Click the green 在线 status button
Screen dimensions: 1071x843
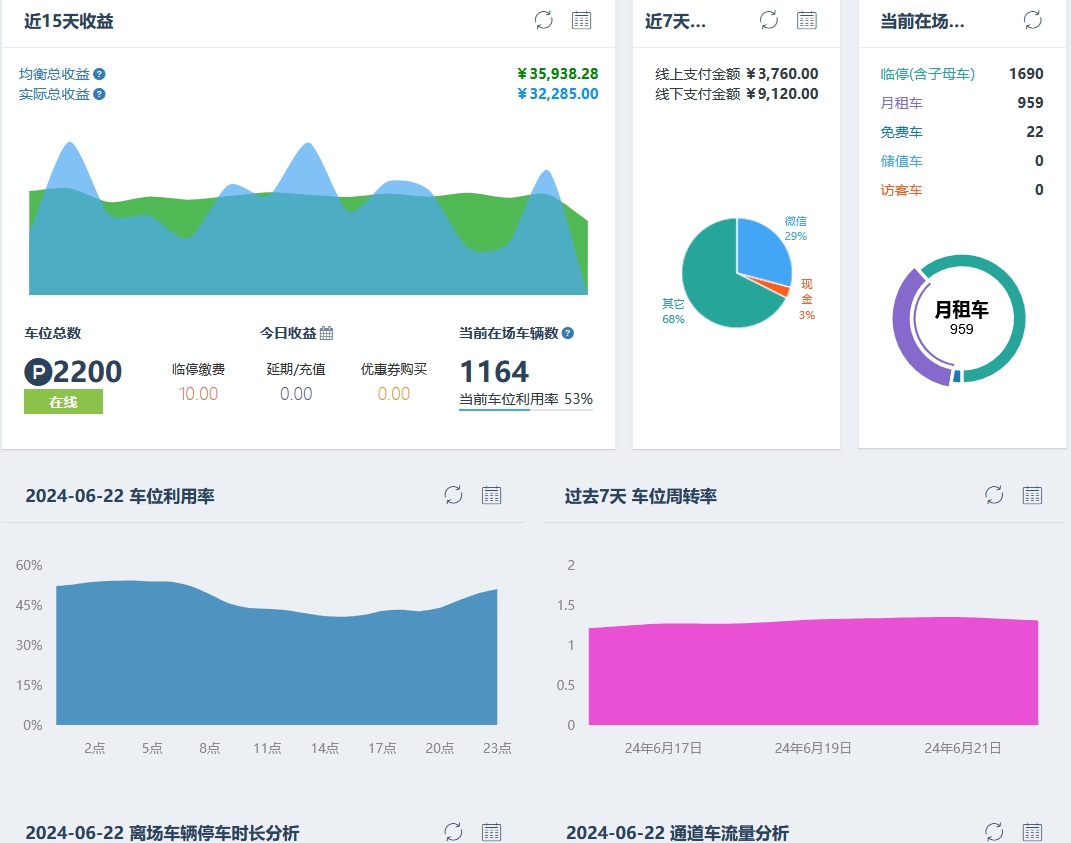click(x=63, y=402)
